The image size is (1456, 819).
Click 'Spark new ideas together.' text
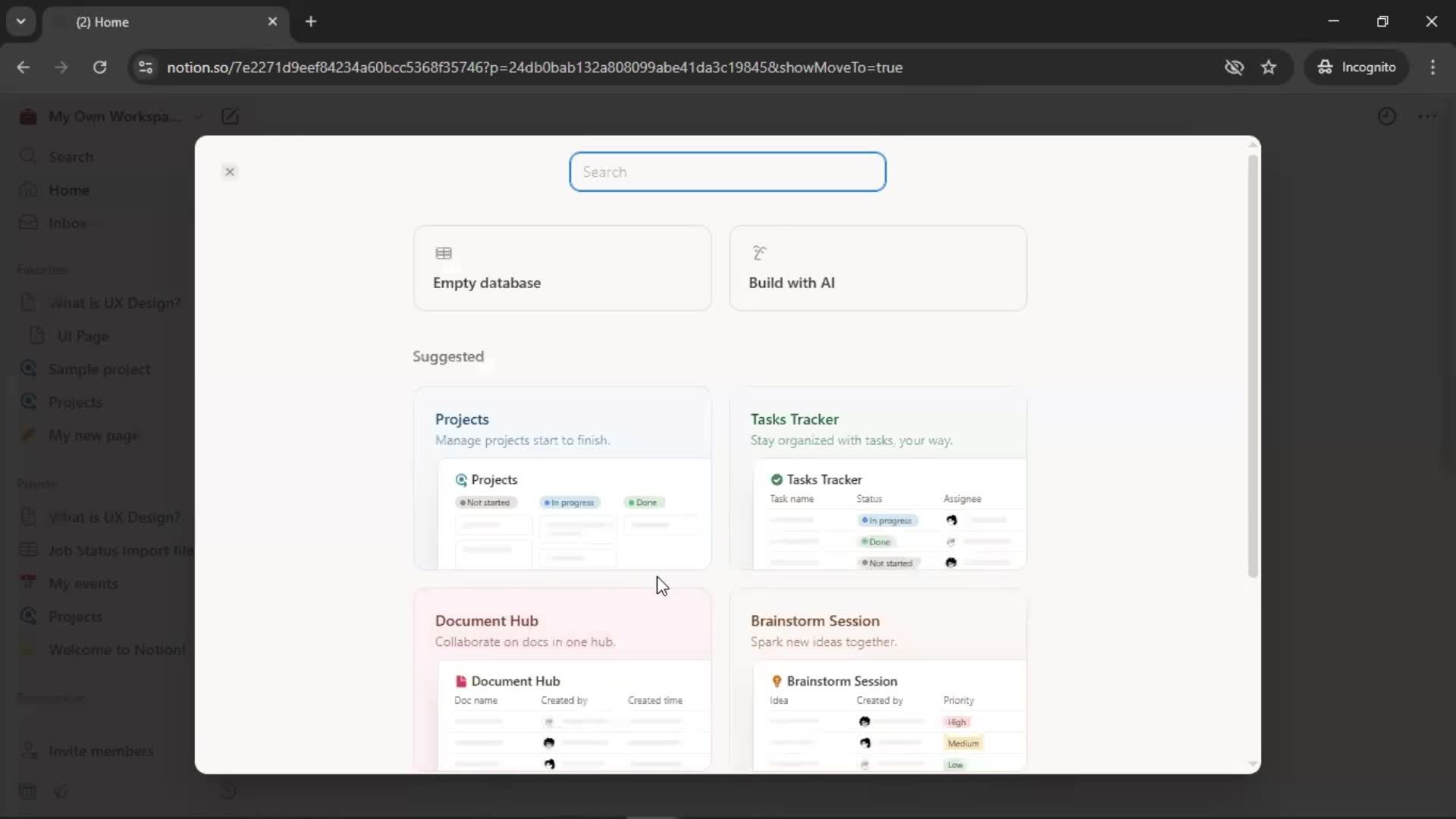click(824, 642)
